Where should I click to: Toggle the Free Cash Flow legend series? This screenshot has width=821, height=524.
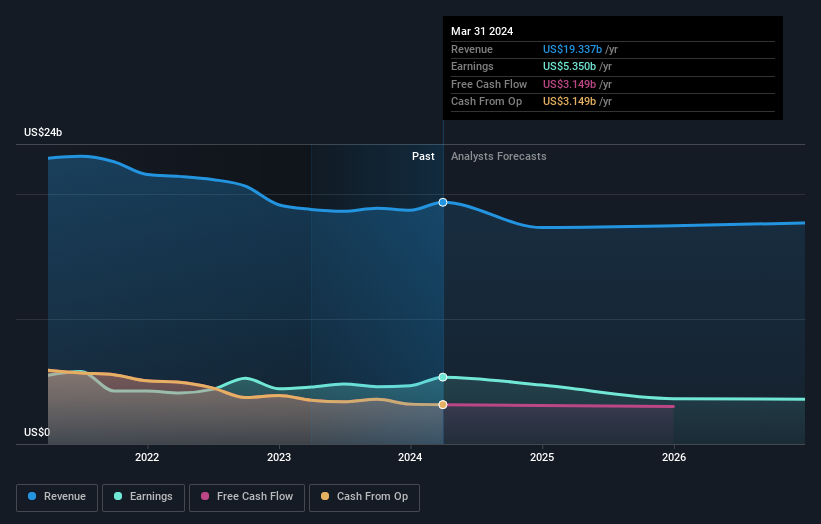pyautogui.click(x=247, y=497)
